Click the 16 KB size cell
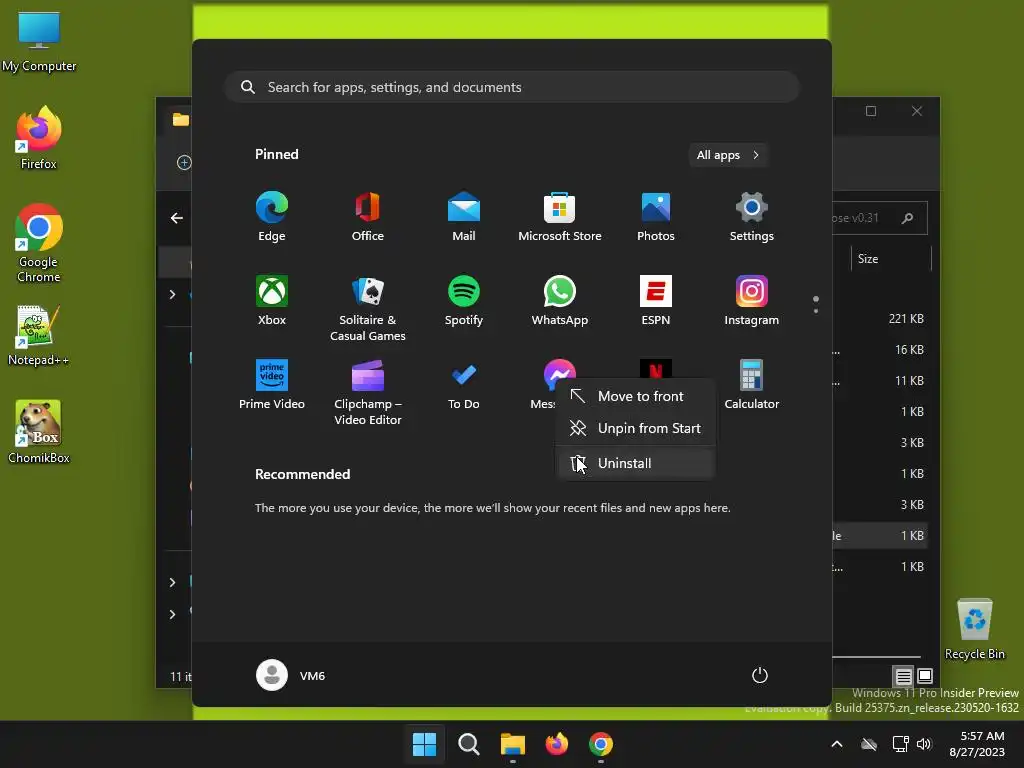 [909, 349]
